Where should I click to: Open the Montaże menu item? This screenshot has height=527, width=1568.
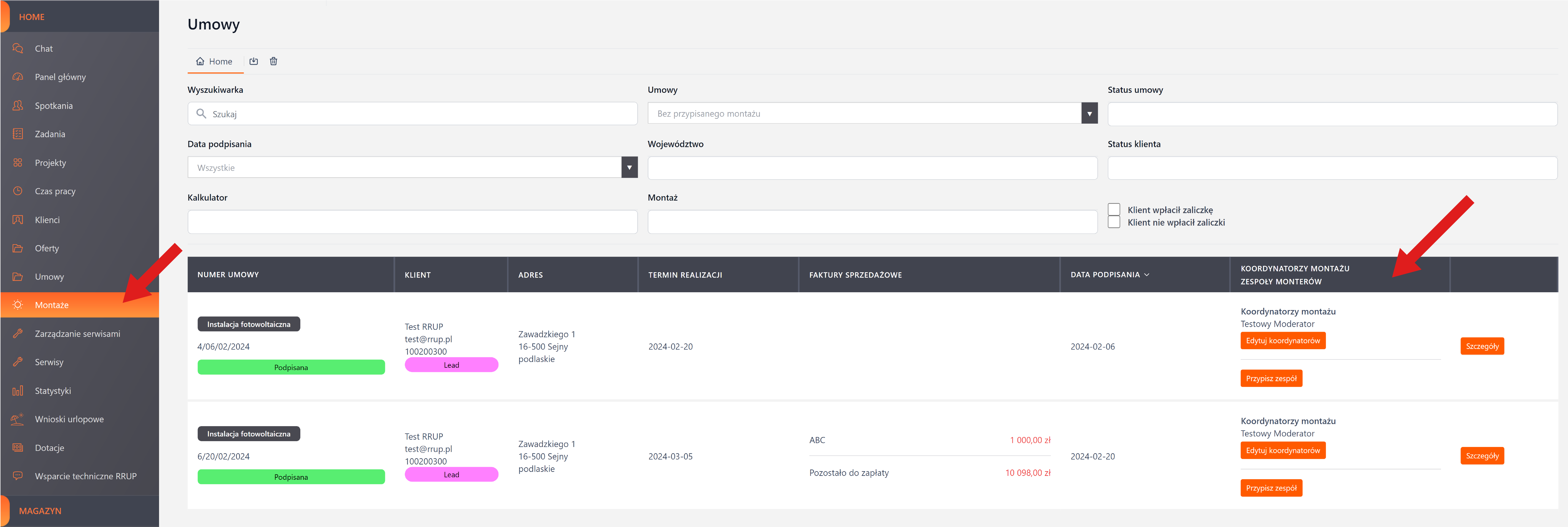[x=52, y=305]
